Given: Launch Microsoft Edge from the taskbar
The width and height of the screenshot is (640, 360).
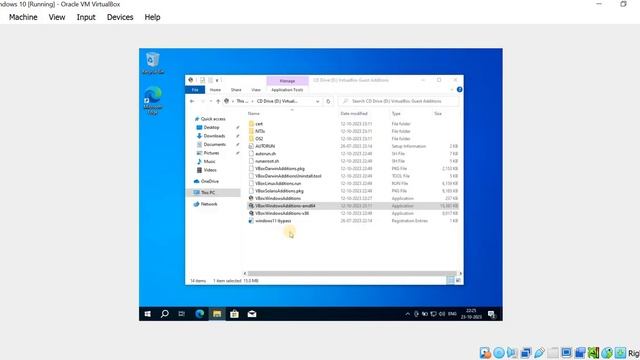Looking at the screenshot, I should point(200,314).
